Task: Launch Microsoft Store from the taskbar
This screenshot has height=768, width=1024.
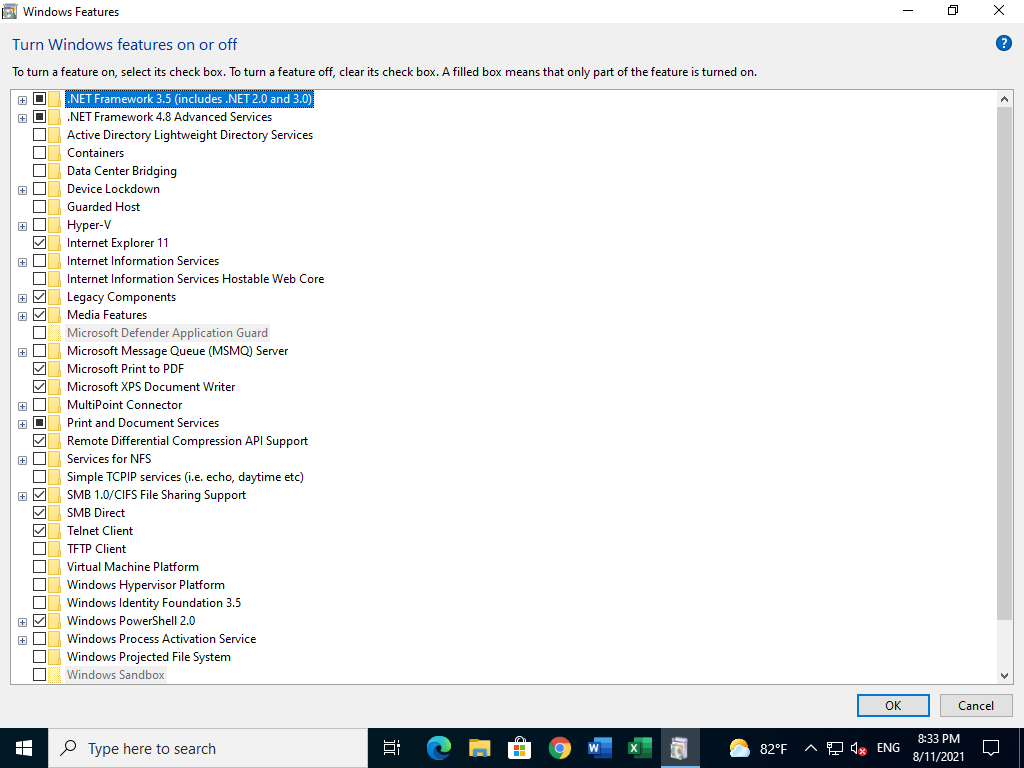Action: pyautogui.click(x=519, y=748)
